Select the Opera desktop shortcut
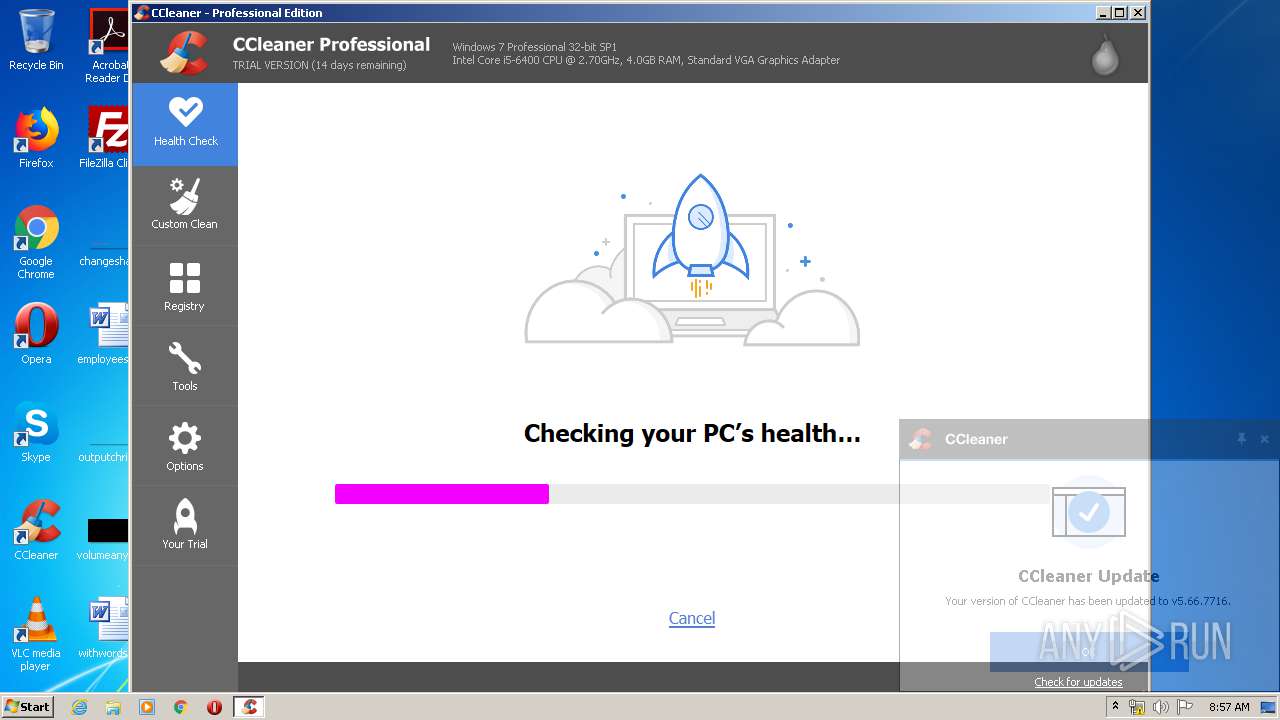 (36, 334)
